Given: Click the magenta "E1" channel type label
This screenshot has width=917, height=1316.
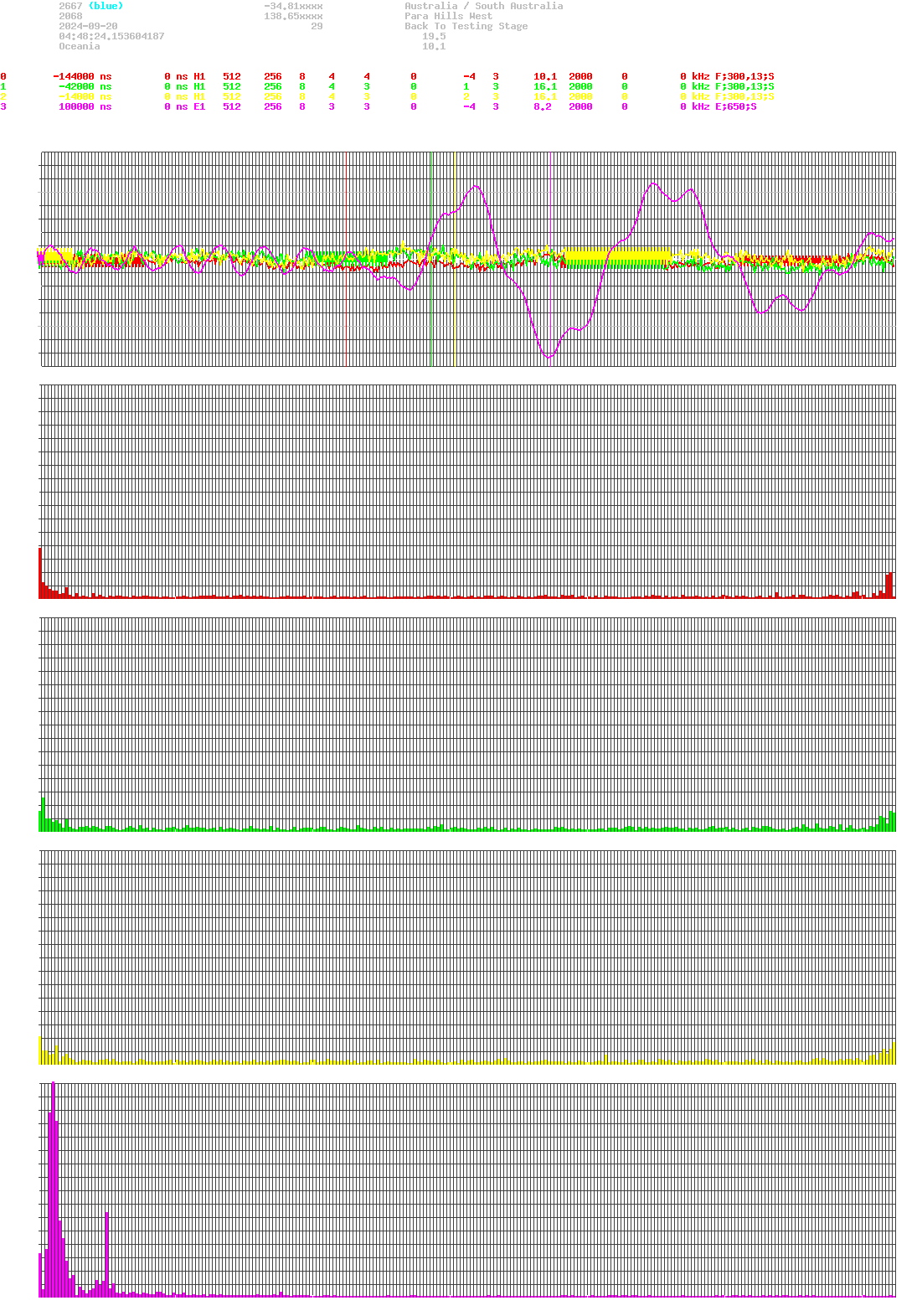Looking at the screenshot, I should (199, 106).
